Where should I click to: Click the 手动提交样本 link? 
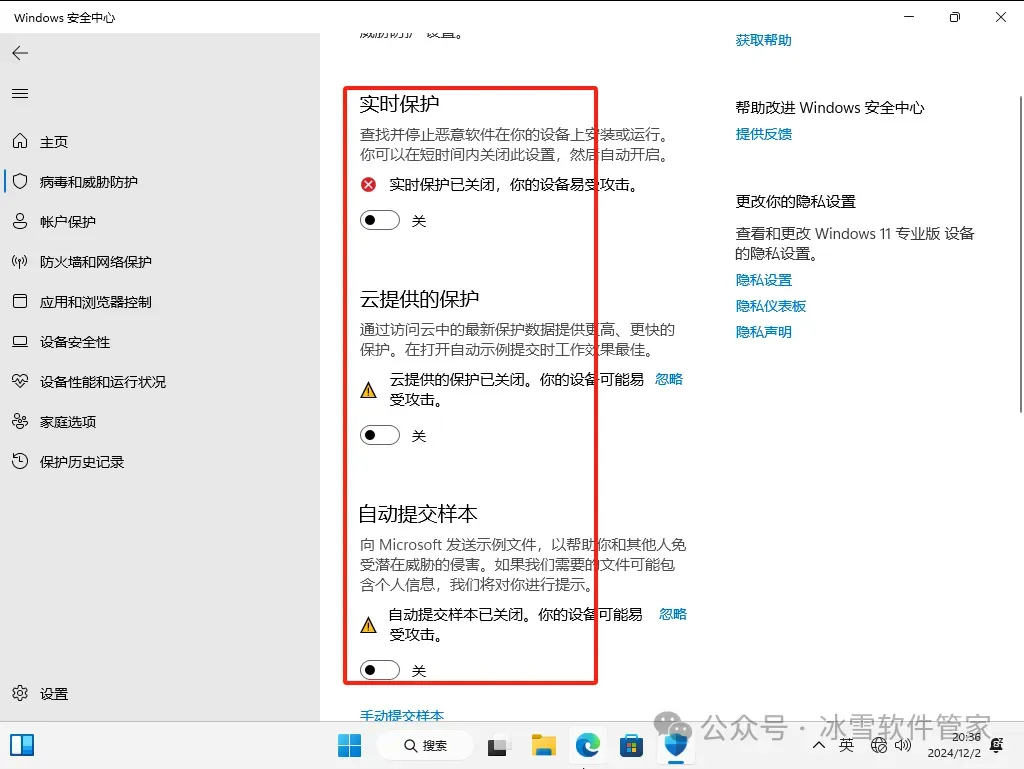[x=402, y=715]
